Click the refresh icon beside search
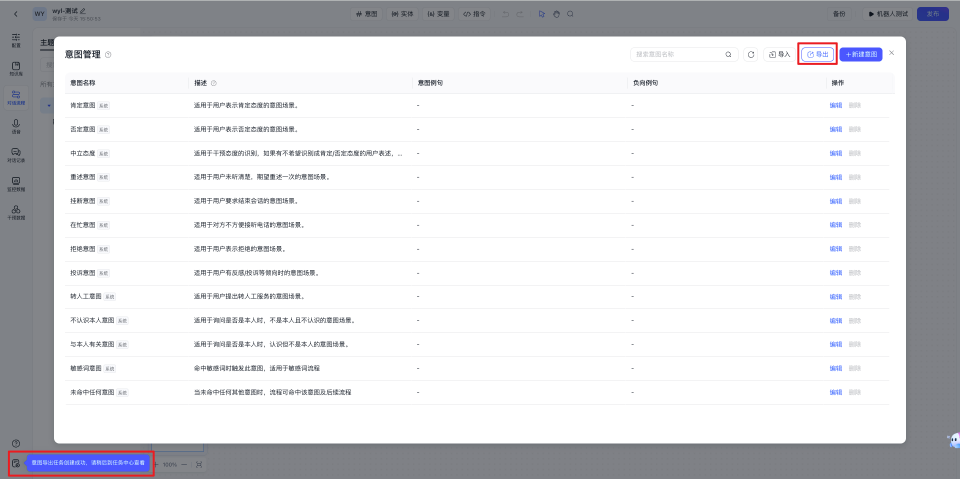The image size is (960, 479). [x=751, y=54]
